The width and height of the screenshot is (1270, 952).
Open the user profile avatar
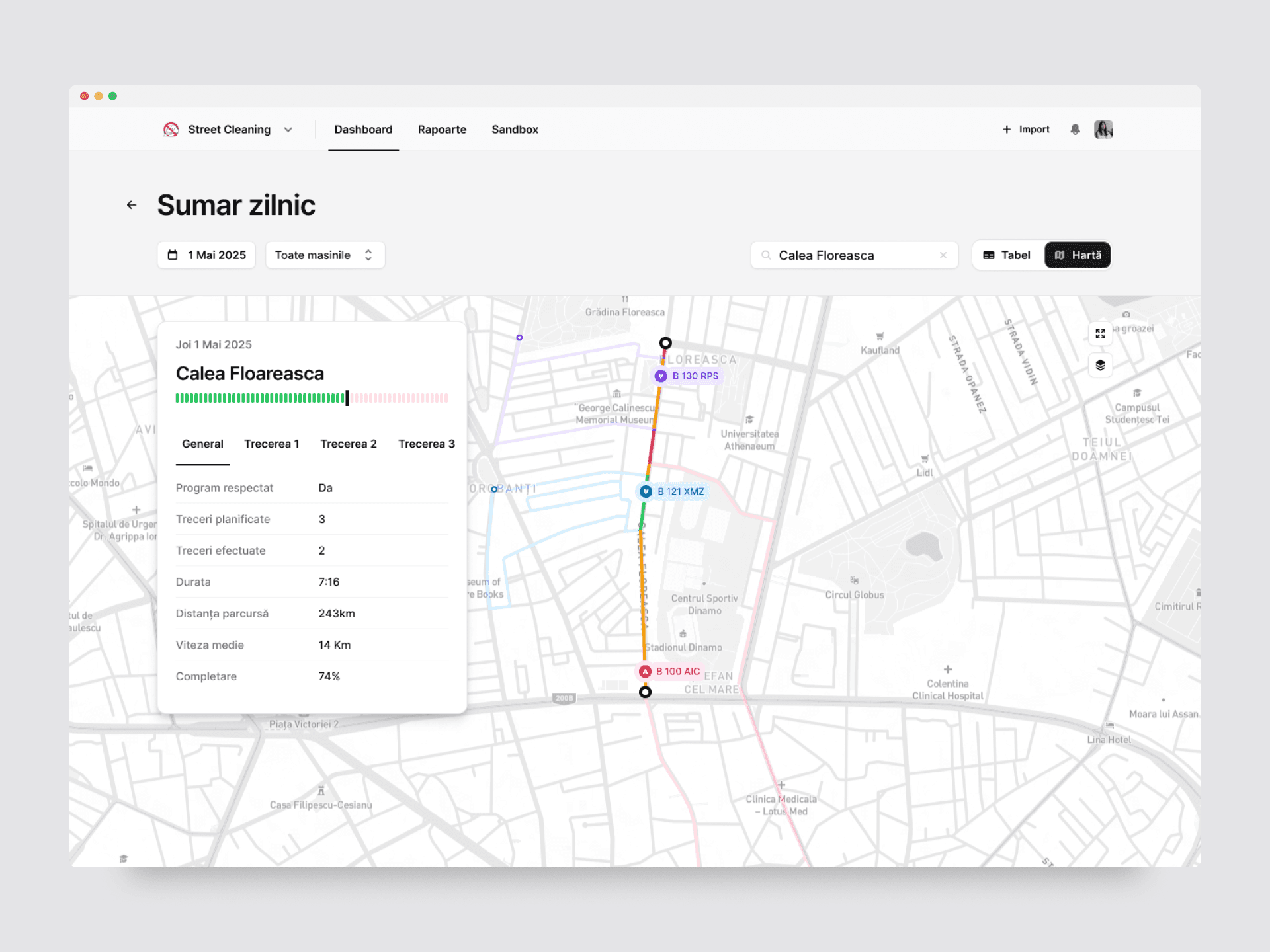[1103, 130]
